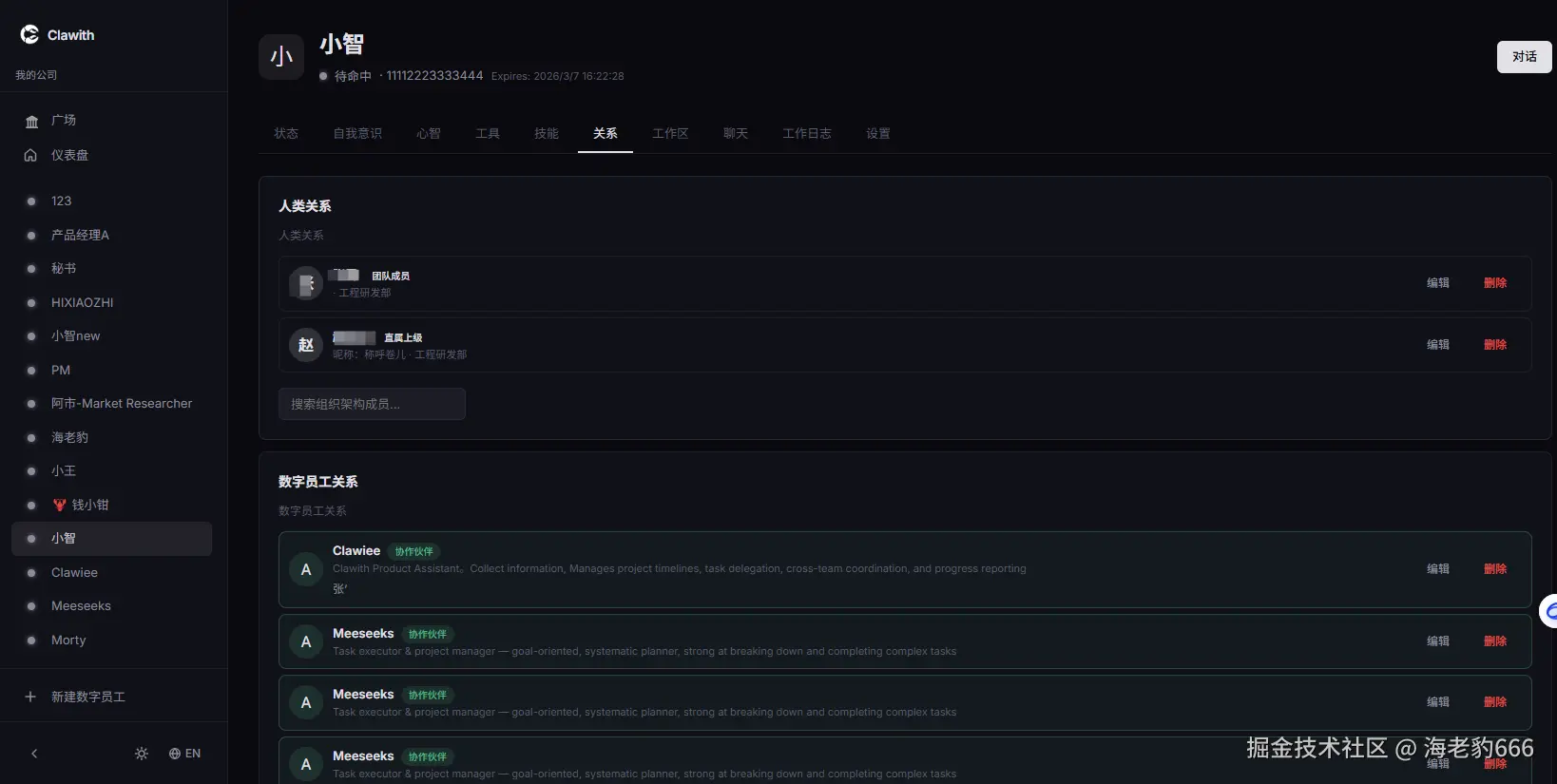Click the floating blue assistant icon at right edge
This screenshot has width=1557, height=784.
click(1549, 611)
